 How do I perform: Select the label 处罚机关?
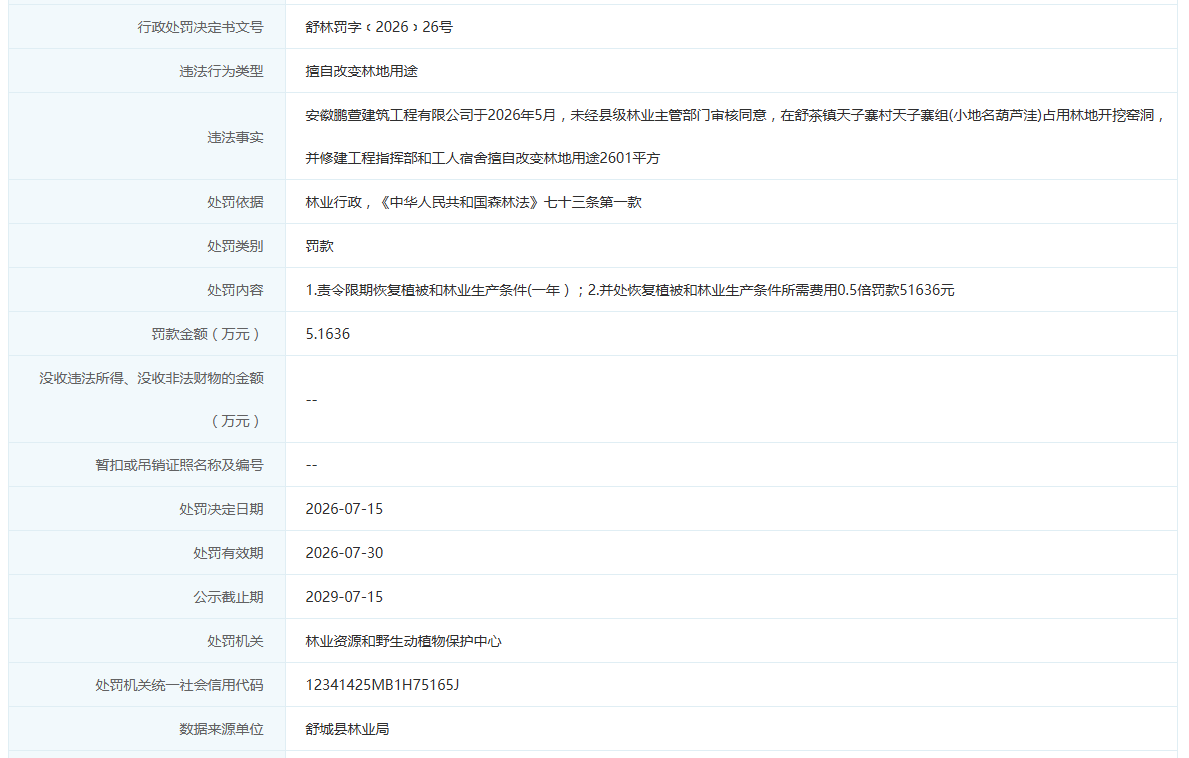coord(235,641)
